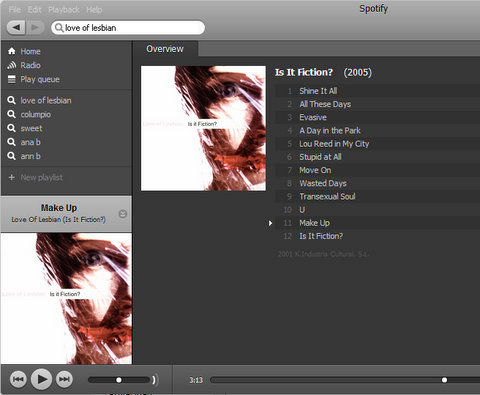Go forward with the right arrow button

[x=35, y=27]
